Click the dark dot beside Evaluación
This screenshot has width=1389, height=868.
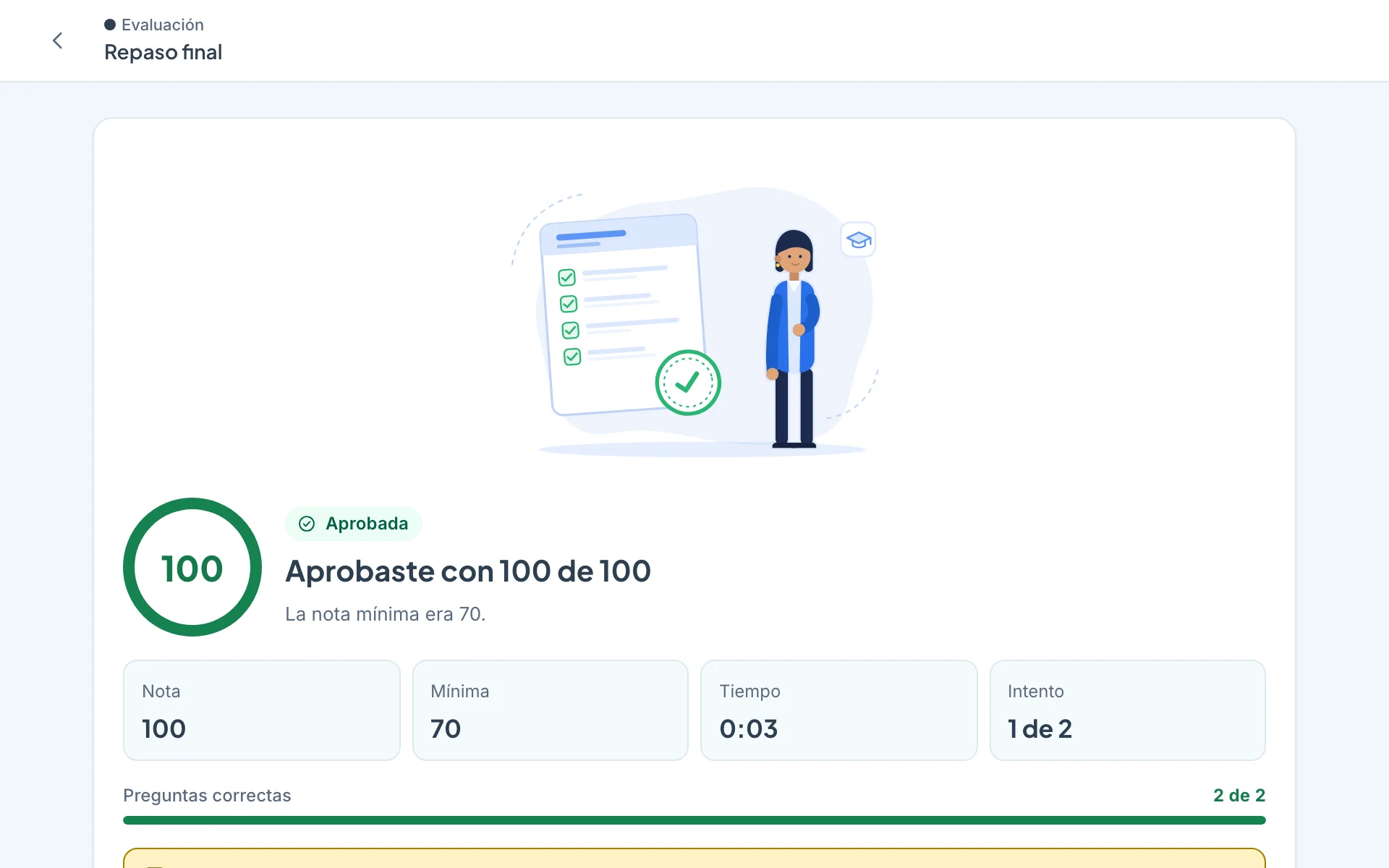pos(110,25)
